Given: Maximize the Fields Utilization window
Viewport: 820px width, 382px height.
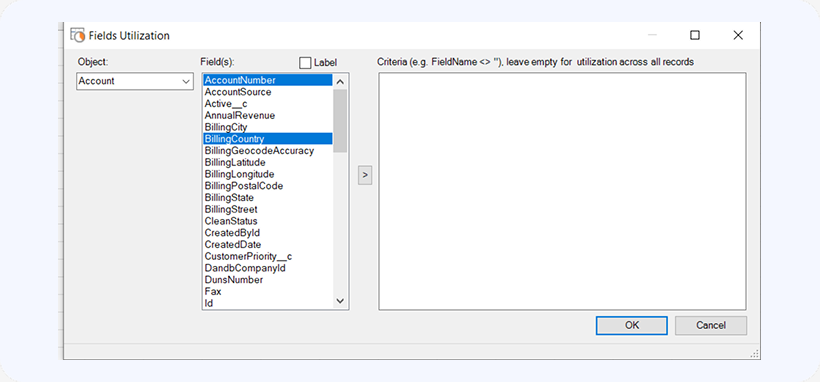Looking at the screenshot, I should click(694, 35).
